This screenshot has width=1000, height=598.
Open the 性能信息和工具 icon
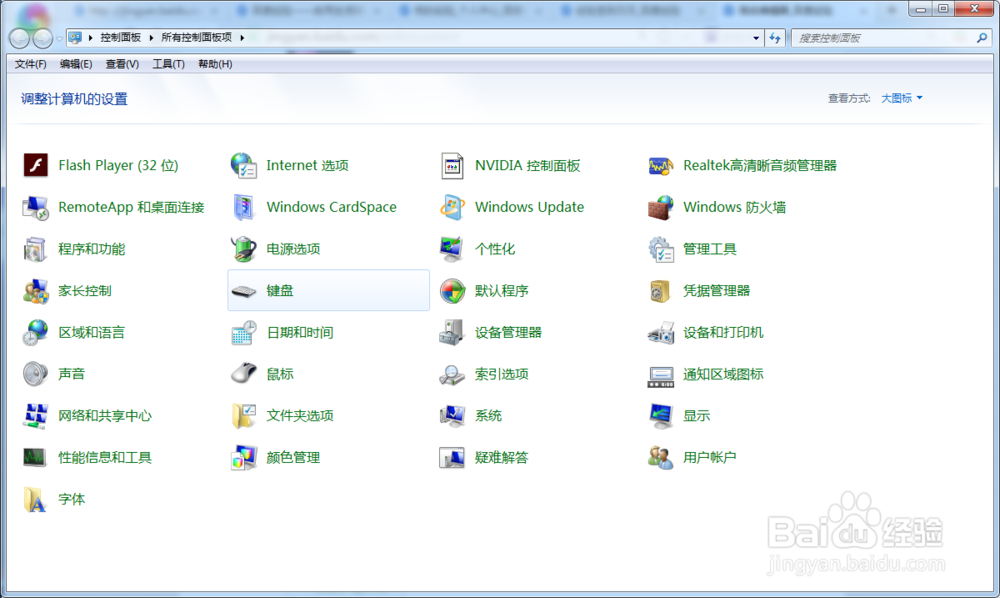[x=34, y=457]
